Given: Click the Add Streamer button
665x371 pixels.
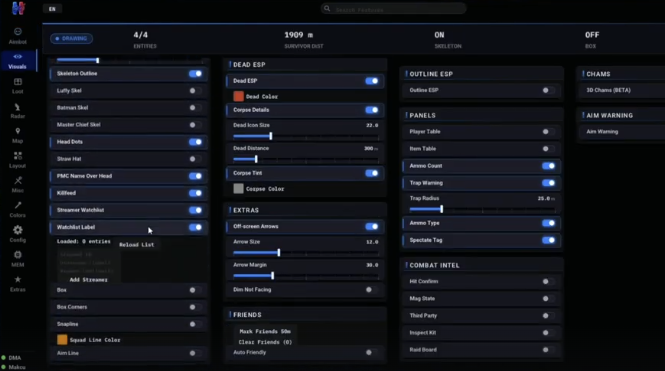Looking at the screenshot, I should (89, 280).
